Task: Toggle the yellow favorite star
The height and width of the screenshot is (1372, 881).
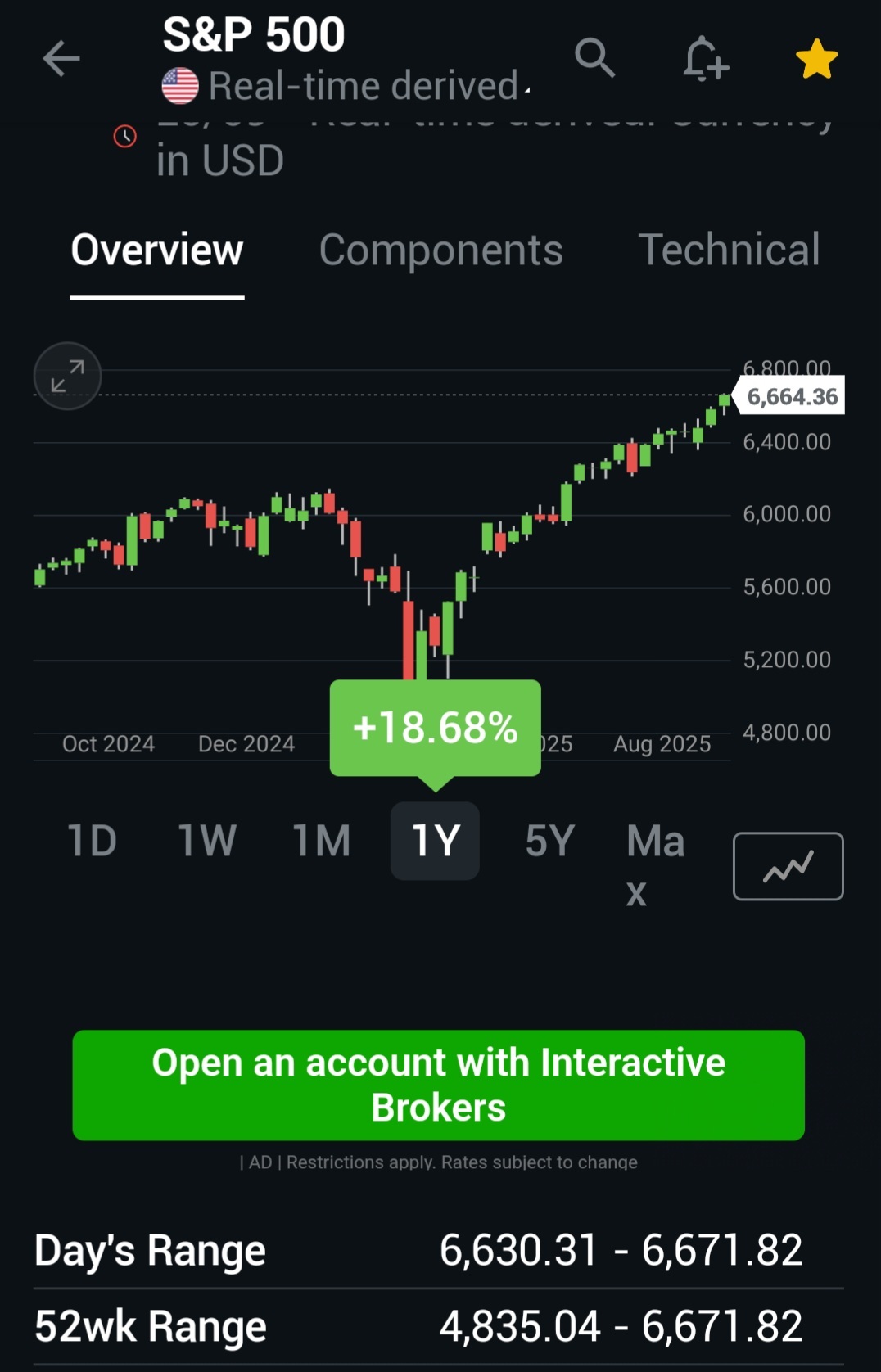Action: [816, 60]
